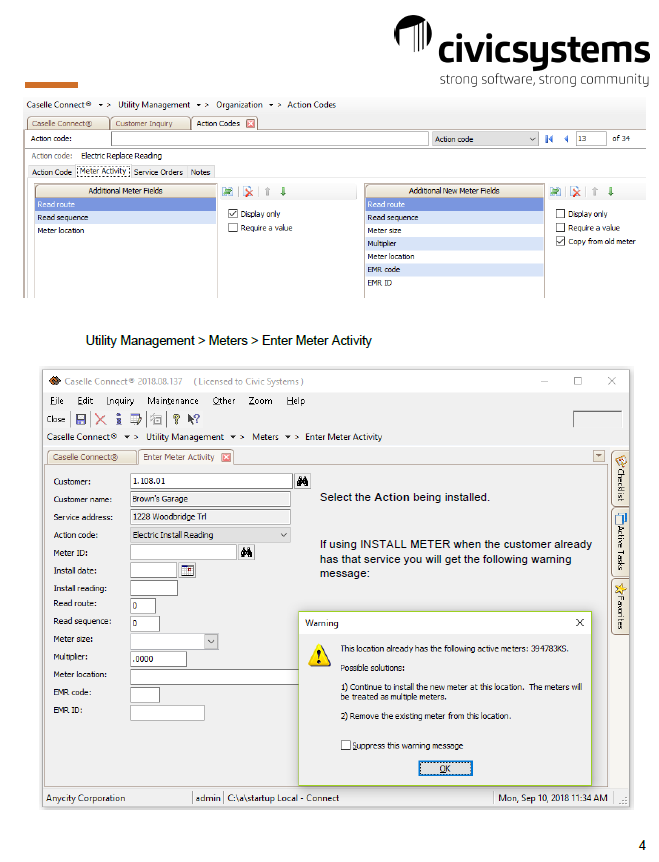This screenshot has height=862, width=659.
Task: Open the Meter size dropdown
Action: (x=211, y=642)
